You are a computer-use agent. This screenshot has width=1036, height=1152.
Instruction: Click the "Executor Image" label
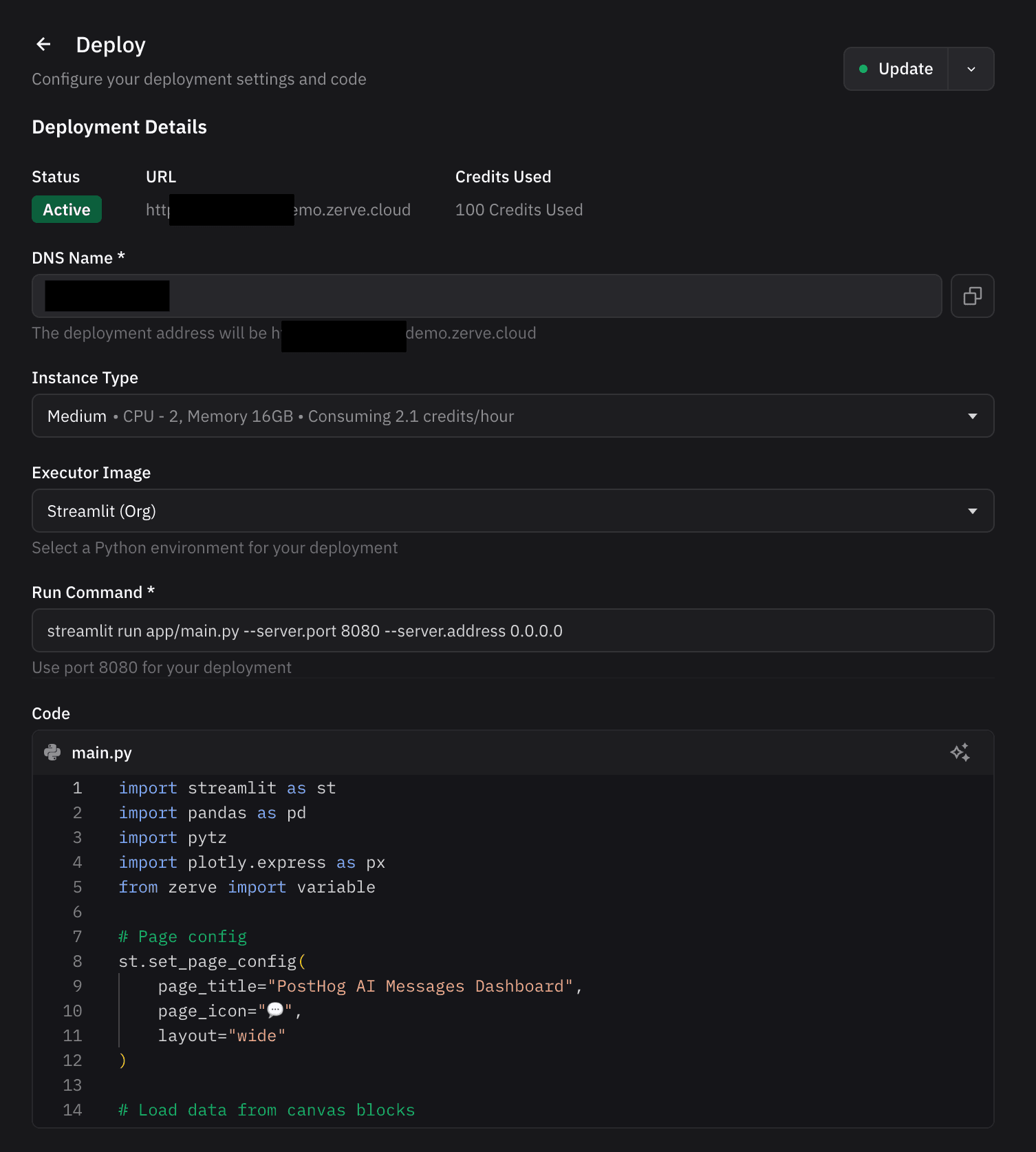(91, 473)
